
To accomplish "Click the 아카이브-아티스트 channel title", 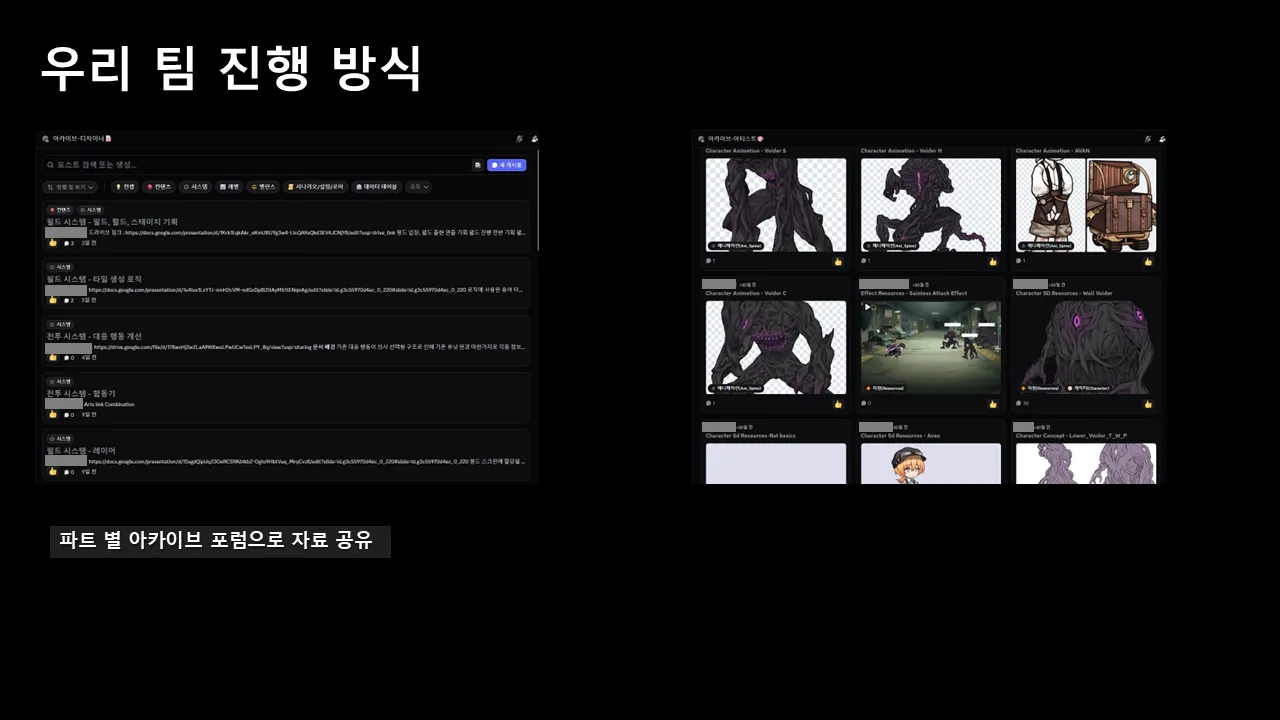I will coord(734,139).
